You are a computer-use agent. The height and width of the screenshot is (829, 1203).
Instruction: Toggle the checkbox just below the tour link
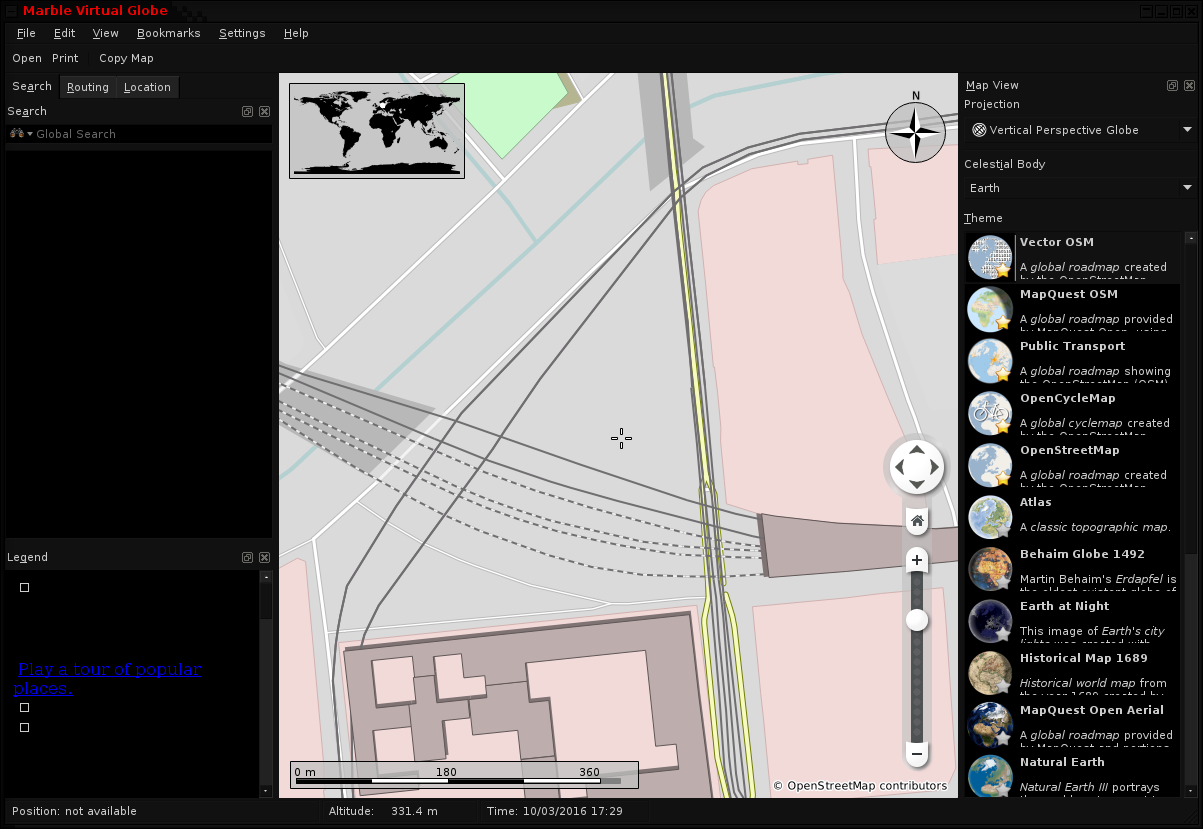point(25,708)
